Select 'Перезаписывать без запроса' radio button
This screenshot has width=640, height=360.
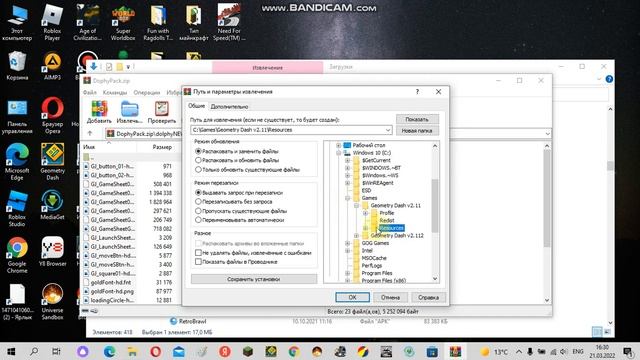[198, 201]
